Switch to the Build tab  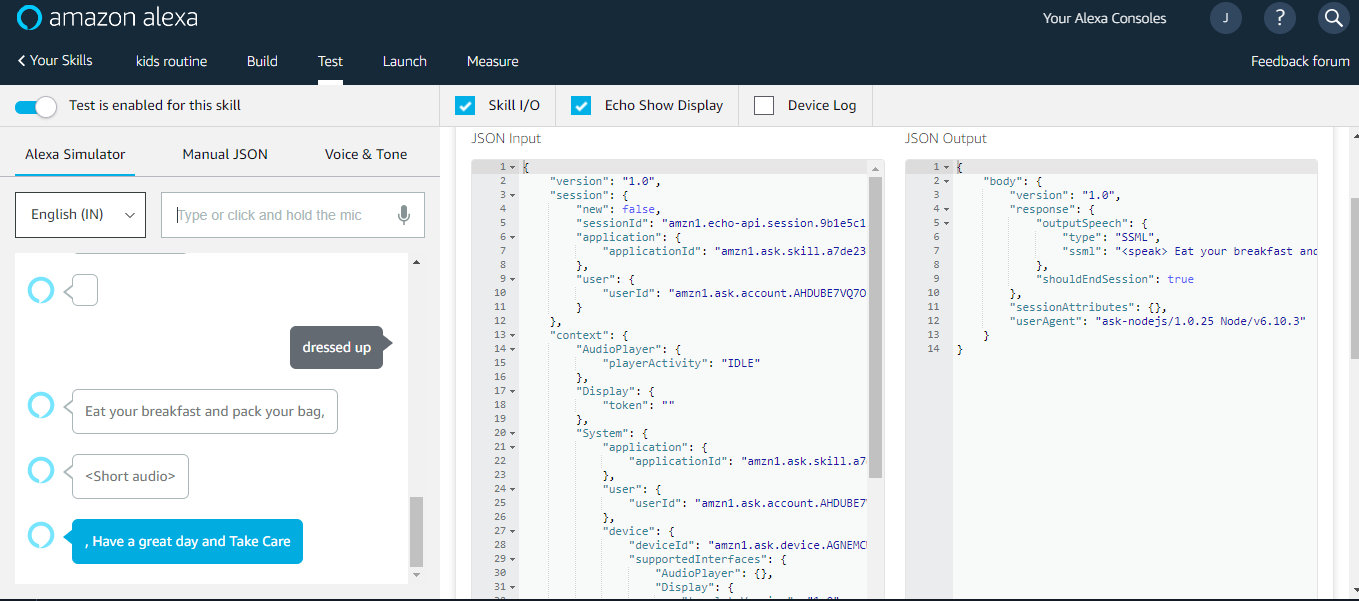pos(262,61)
